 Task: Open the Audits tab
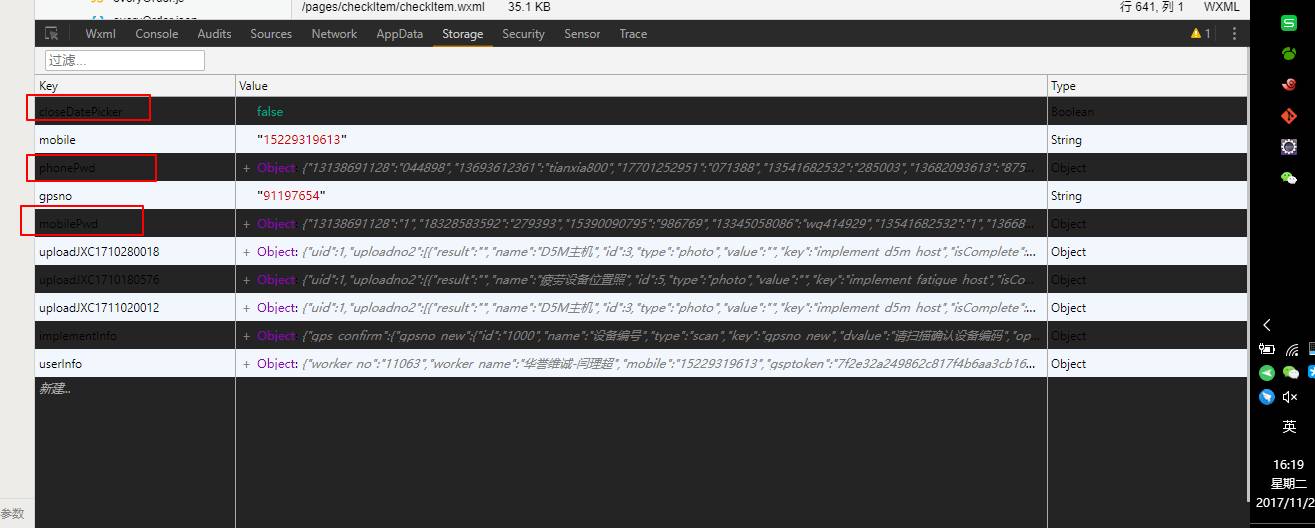pyautogui.click(x=214, y=34)
